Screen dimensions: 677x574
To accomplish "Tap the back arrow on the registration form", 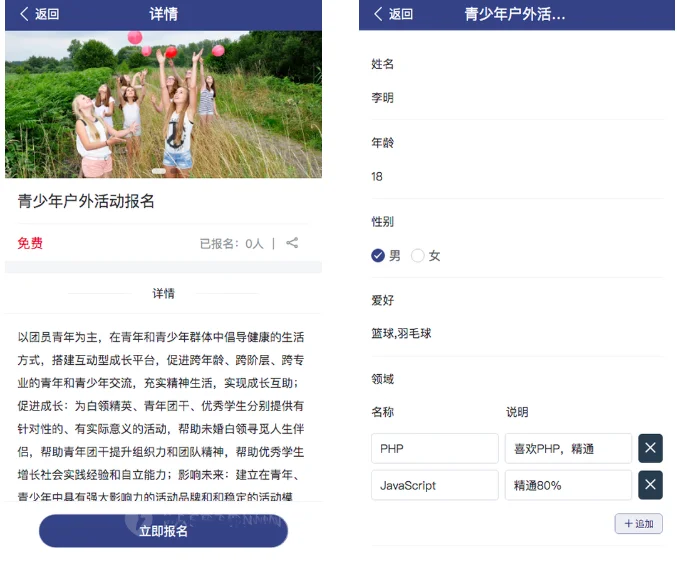I will [x=379, y=14].
